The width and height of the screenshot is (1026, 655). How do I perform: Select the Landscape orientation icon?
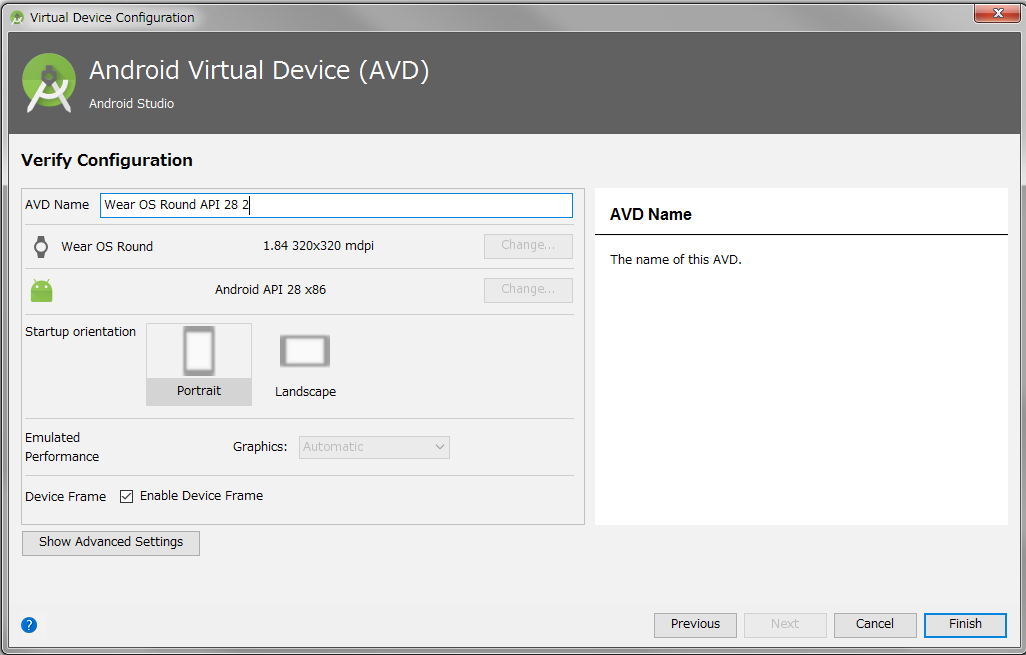pos(305,351)
